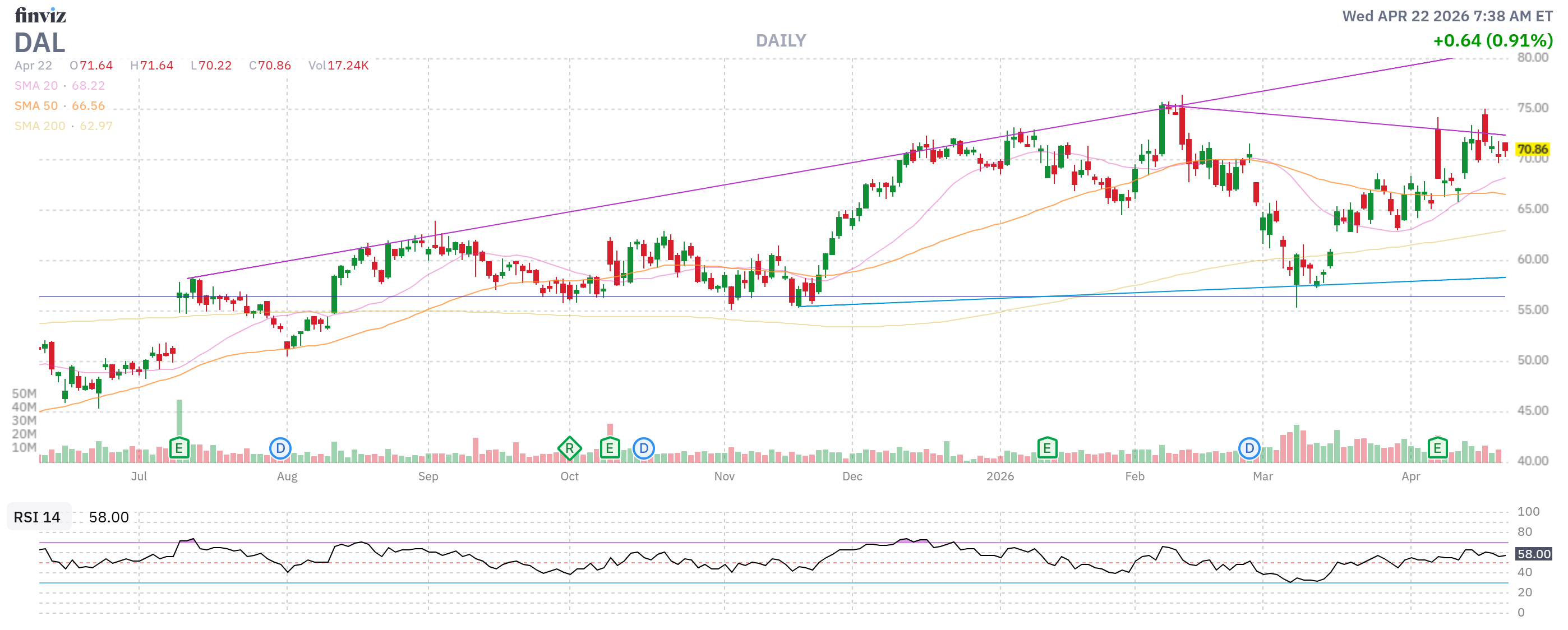Click the July earnings E marker

click(x=179, y=449)
